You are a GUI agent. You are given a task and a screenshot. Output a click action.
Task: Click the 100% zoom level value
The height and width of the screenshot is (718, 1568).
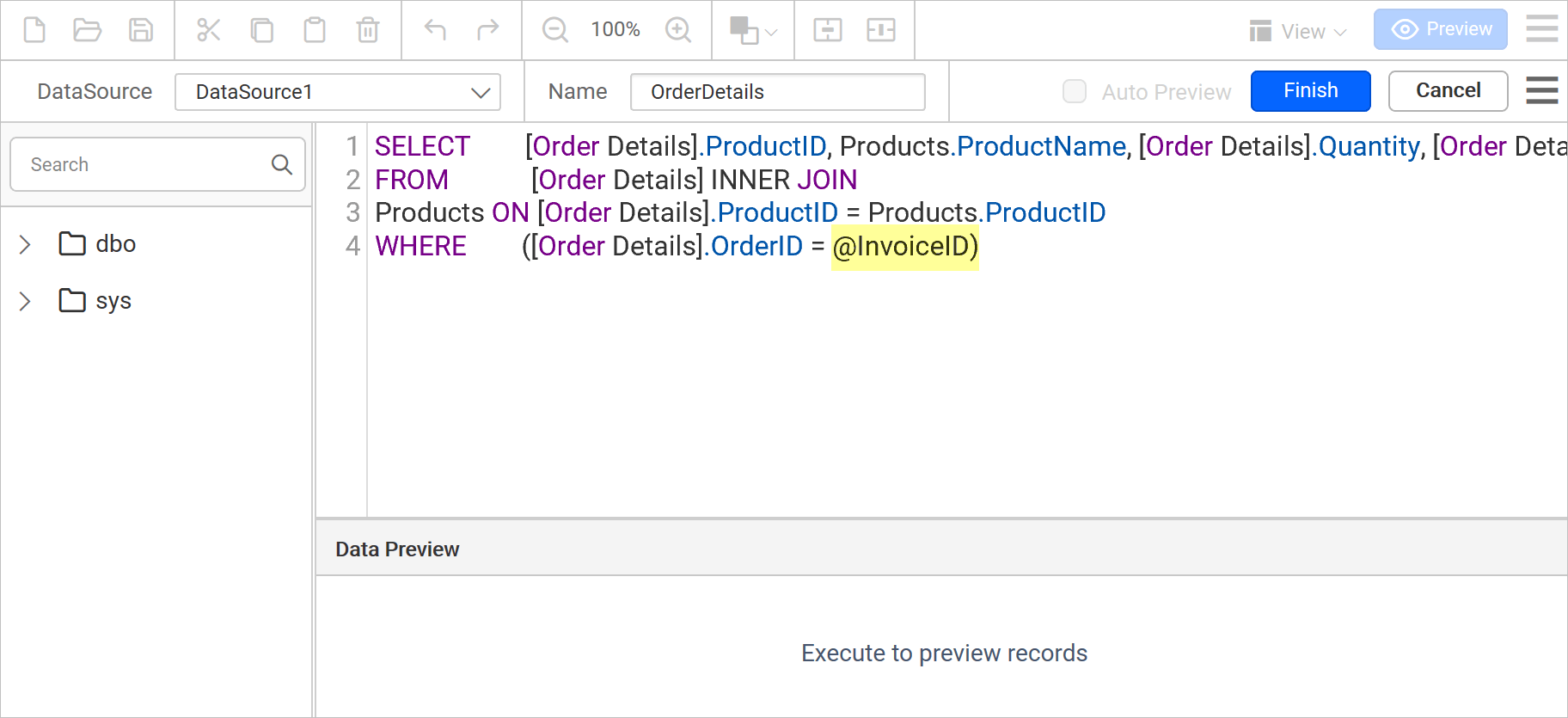coord(616,29)
